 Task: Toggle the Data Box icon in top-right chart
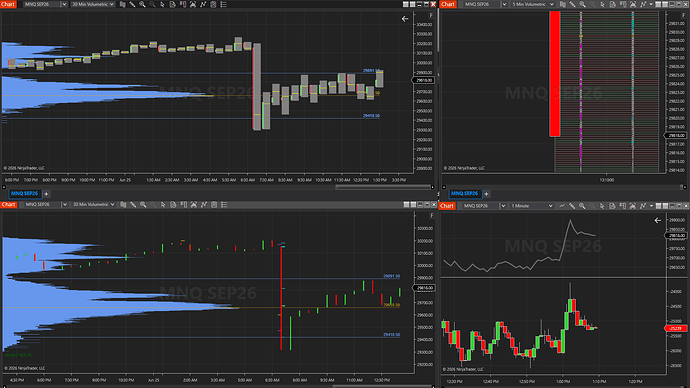pos(613,4)
